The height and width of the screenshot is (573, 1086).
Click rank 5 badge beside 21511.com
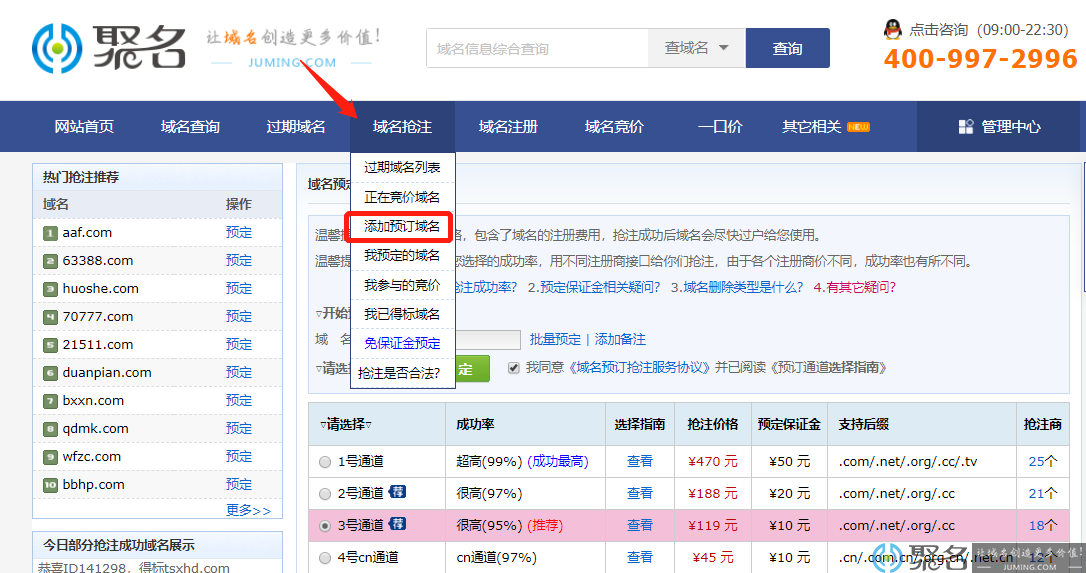click(x=50, y=345)
